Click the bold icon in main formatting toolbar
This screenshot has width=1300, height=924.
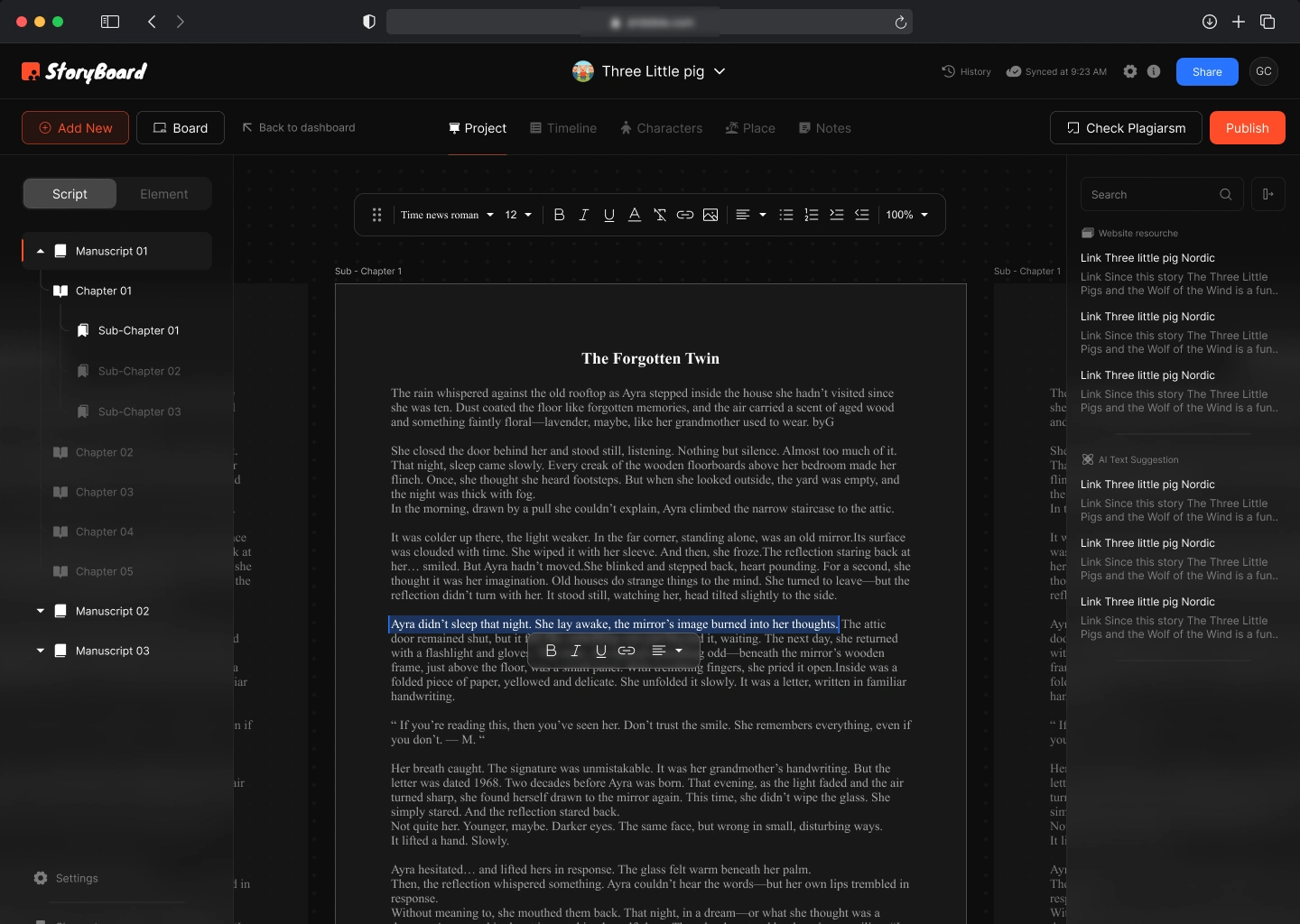click(x=559, y=215)
